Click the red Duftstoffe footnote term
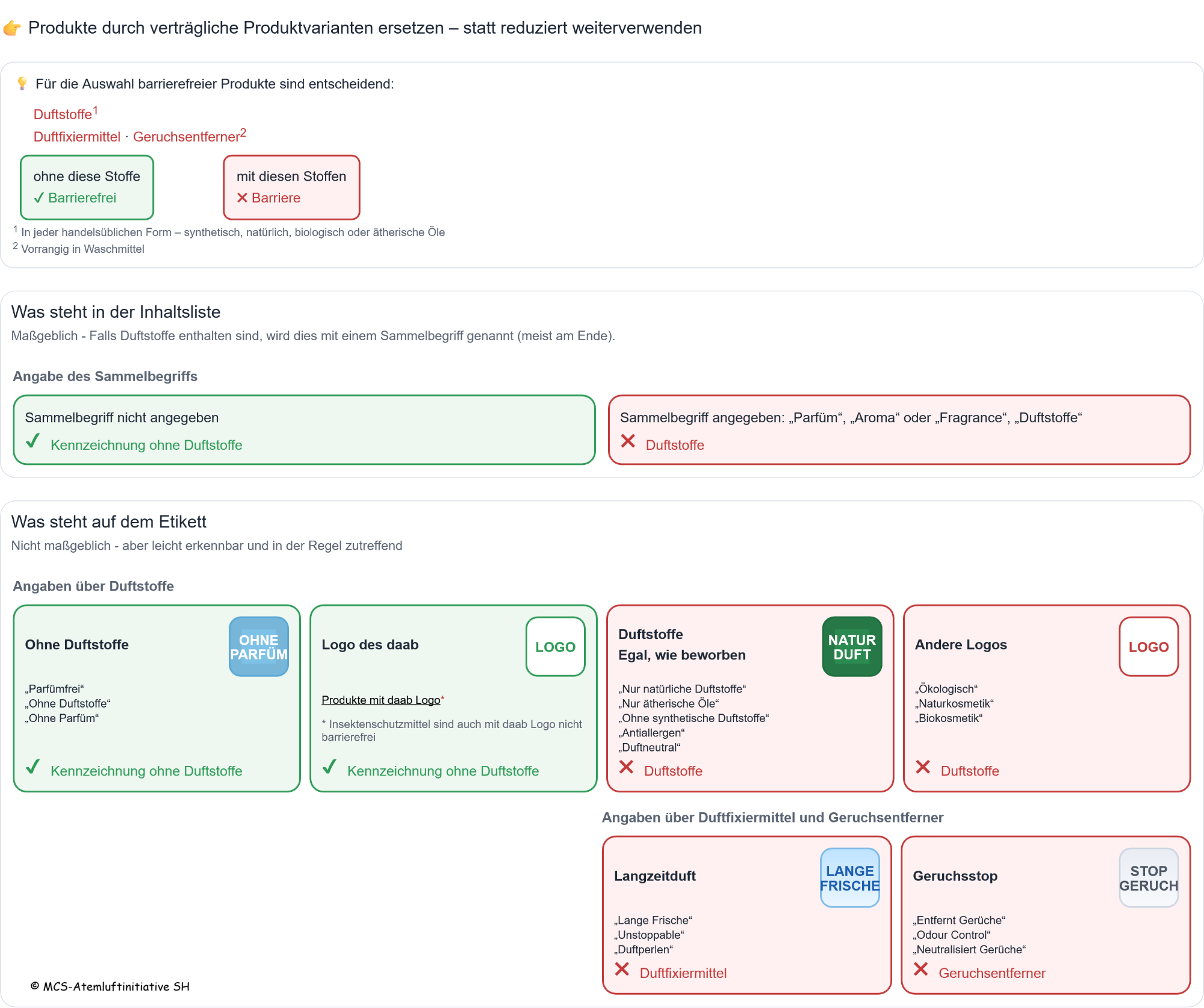 [63, 114]
